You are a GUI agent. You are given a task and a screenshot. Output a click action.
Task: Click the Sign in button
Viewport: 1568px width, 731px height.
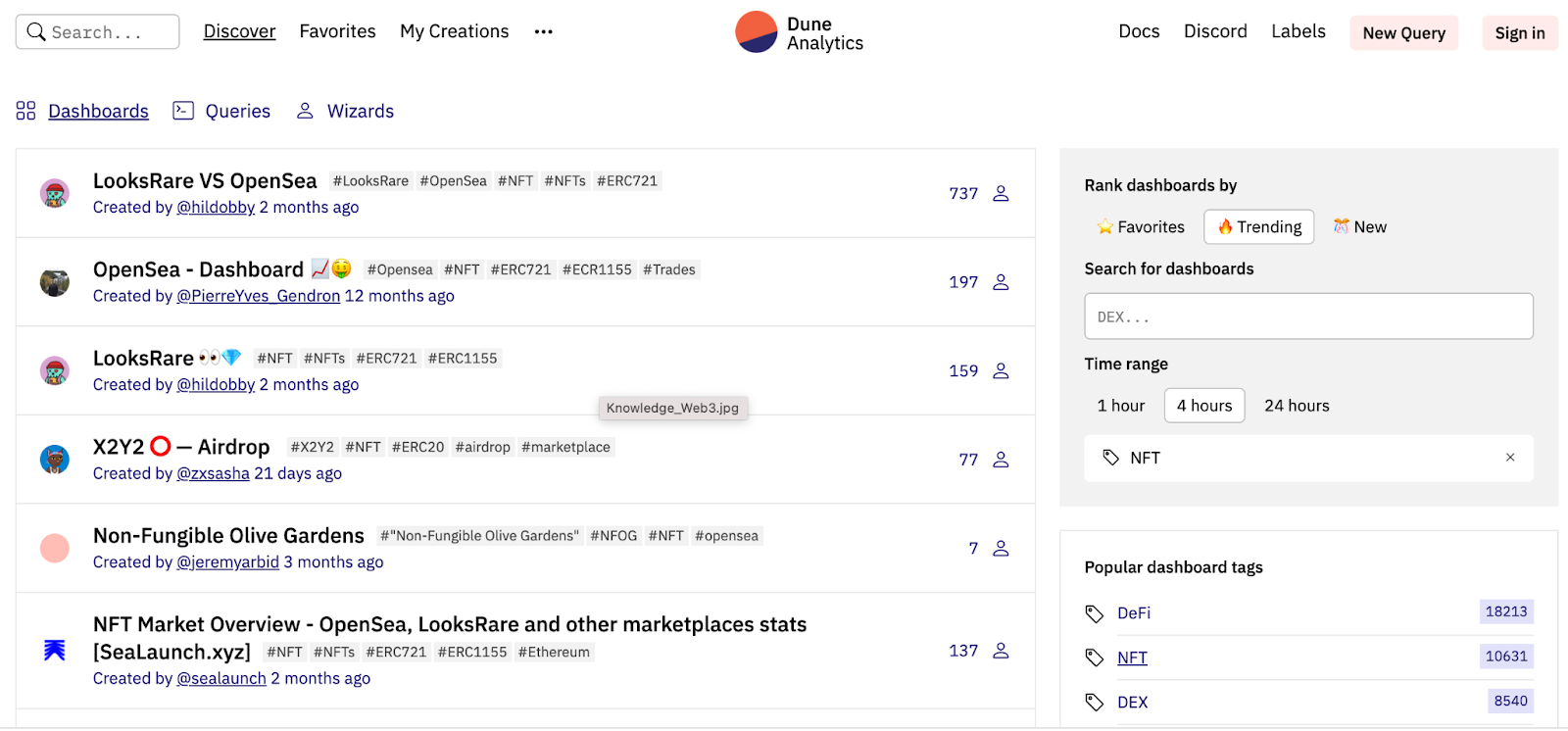point(1520,33)
